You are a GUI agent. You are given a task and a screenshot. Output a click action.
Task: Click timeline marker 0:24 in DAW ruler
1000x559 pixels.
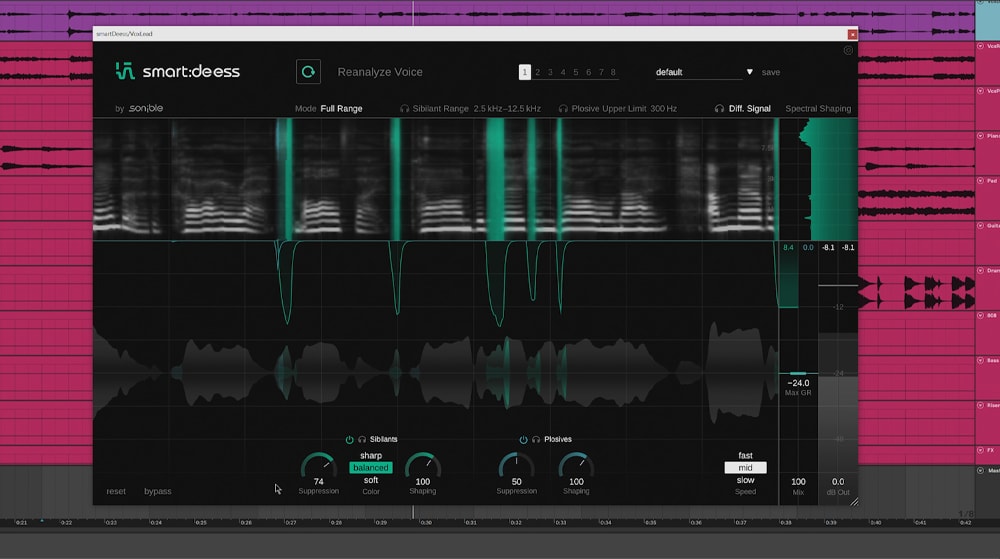click(x=156, y=523)
